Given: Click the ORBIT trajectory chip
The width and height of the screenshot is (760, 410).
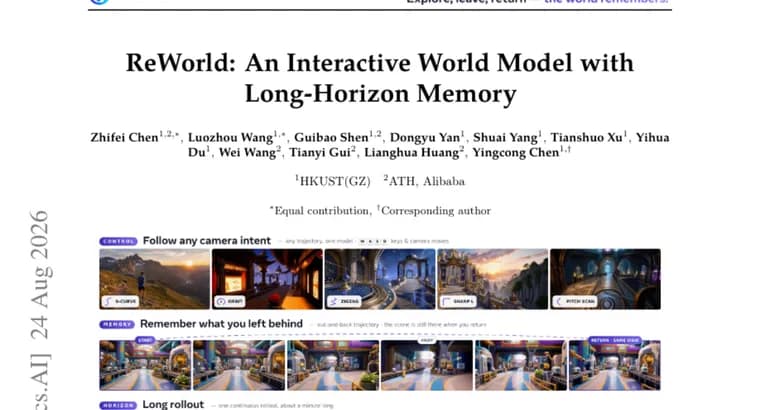Looking at the screenshot, I should click(230, 301).
